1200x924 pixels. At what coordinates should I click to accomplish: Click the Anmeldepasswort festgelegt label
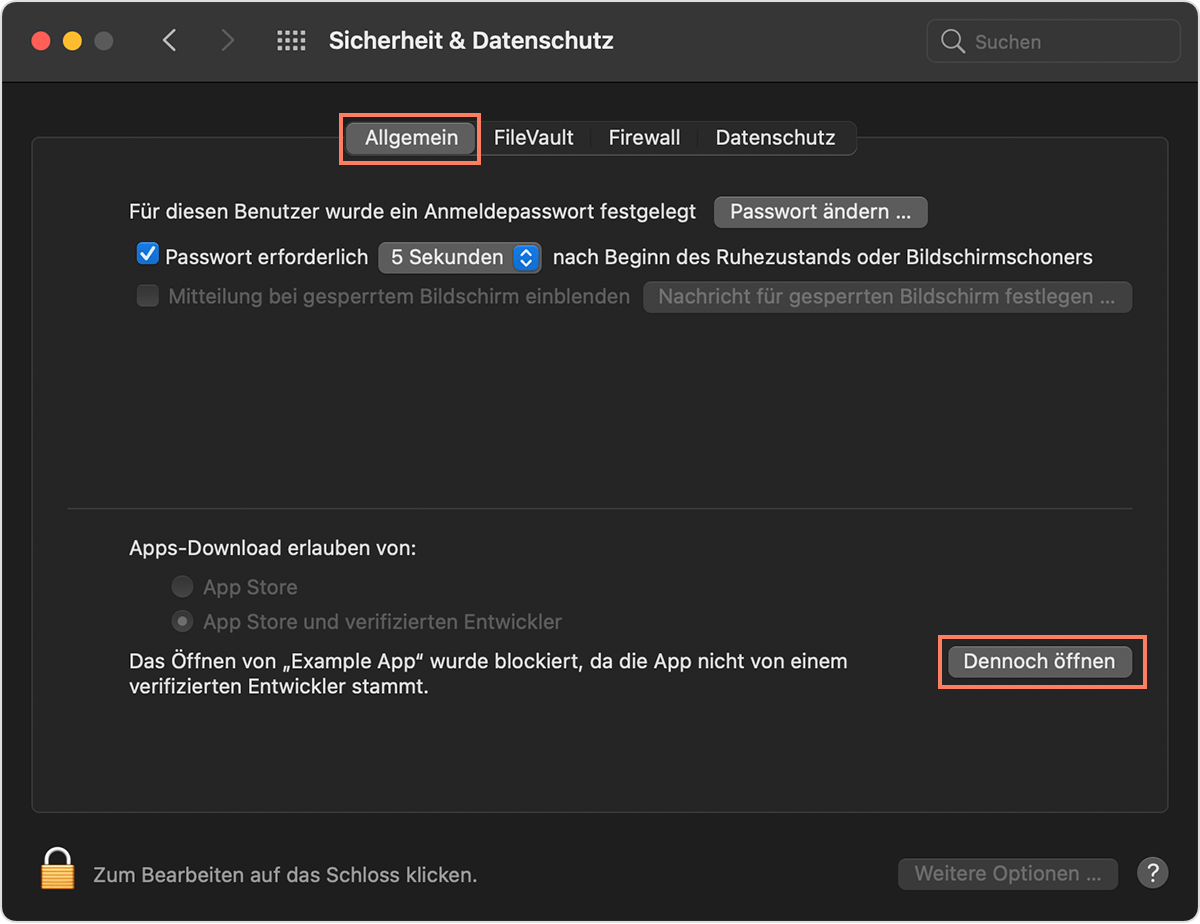(412, 212)
